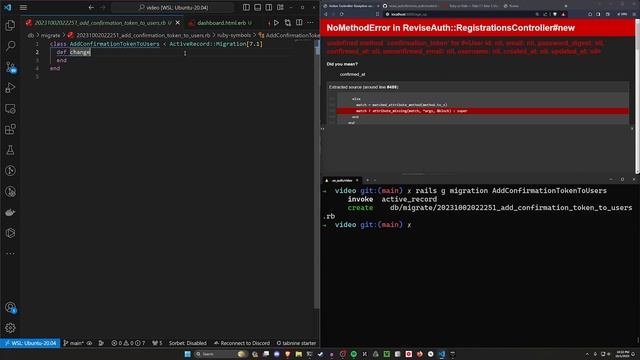
Task: Show additional views ellipsis in activity bar
Action: point(10,253)
